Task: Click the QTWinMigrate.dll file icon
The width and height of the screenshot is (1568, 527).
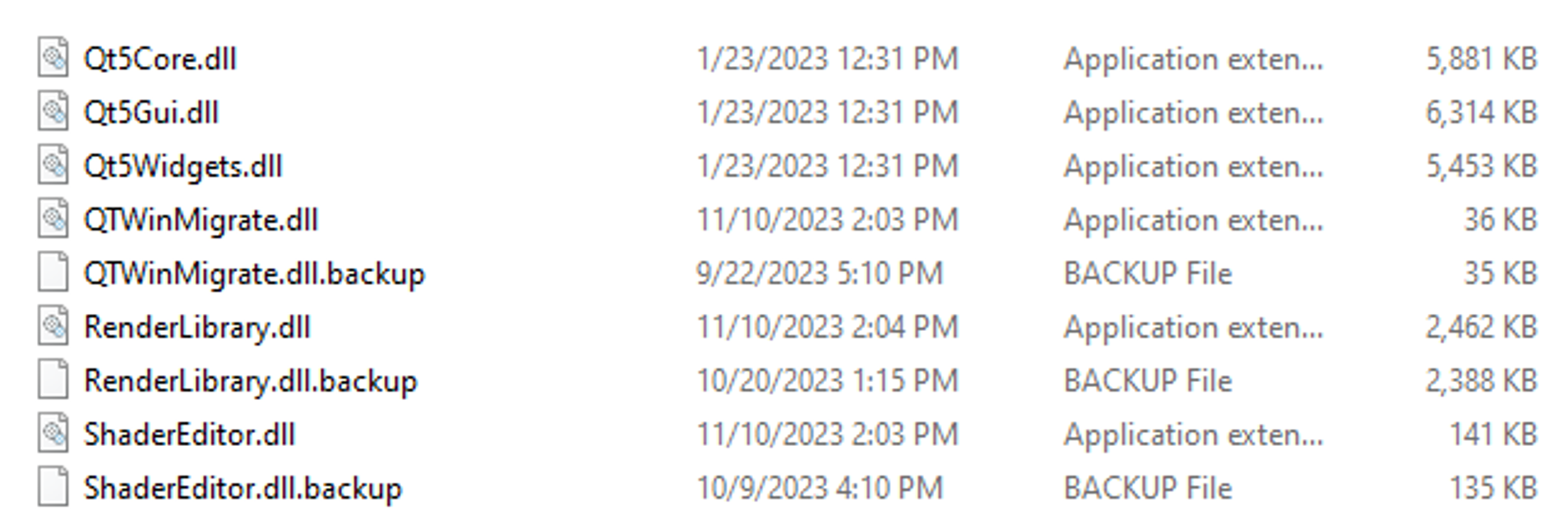Action: [x=53, y=219]
